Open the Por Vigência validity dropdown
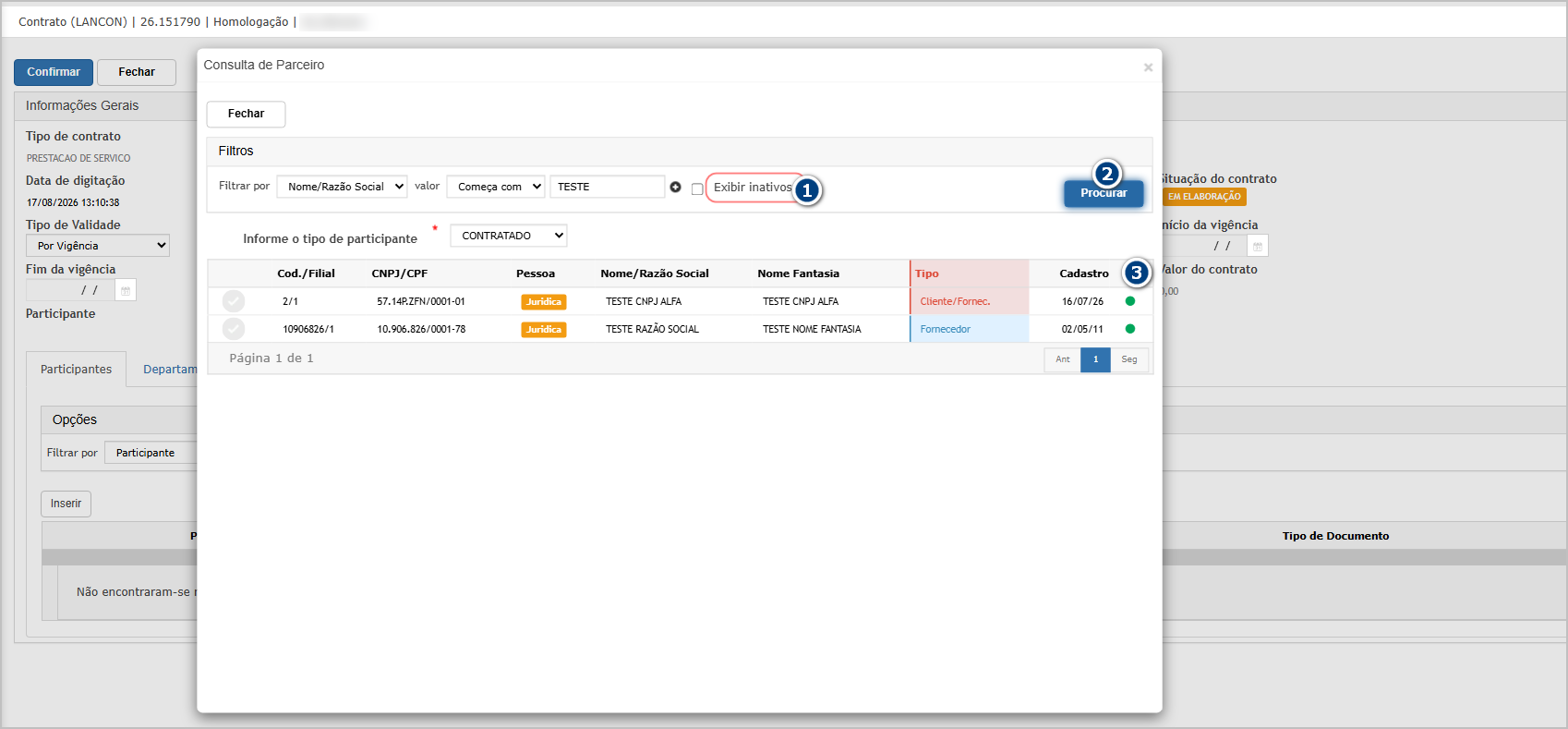 click(x=98, y=246)
